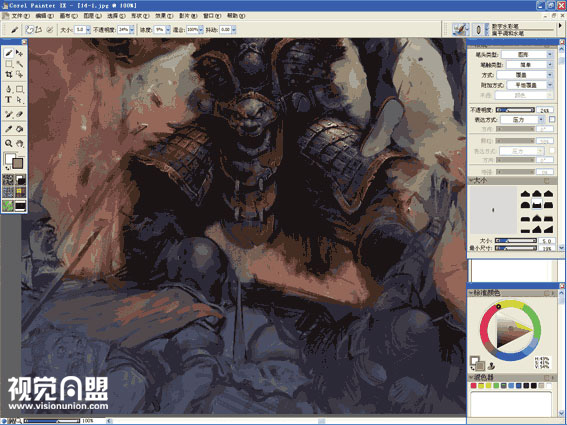This screenshot has width=567, height=425.
Task: Select the Brush tool in toolbox
Action: (9, 53)
